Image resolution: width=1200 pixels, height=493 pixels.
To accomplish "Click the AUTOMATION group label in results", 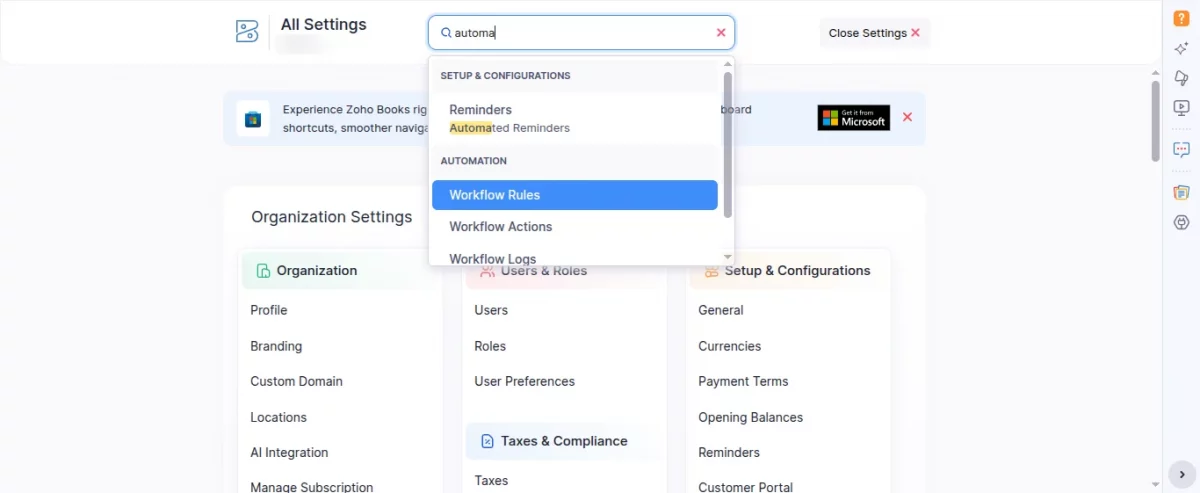I will [474, 161].
